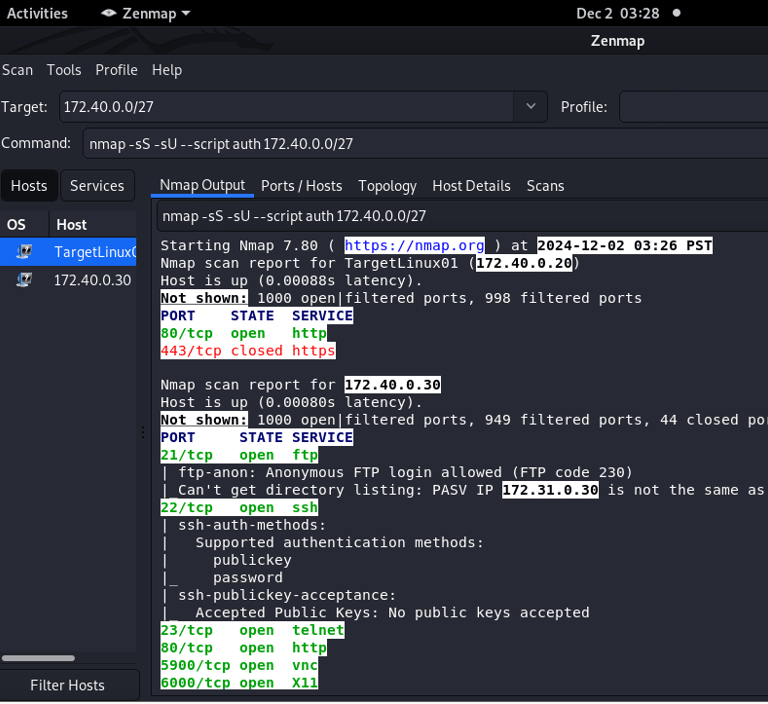
Task: Click the highlighted 172.31.0.30 PASV IP
Action: pos(550,490)
